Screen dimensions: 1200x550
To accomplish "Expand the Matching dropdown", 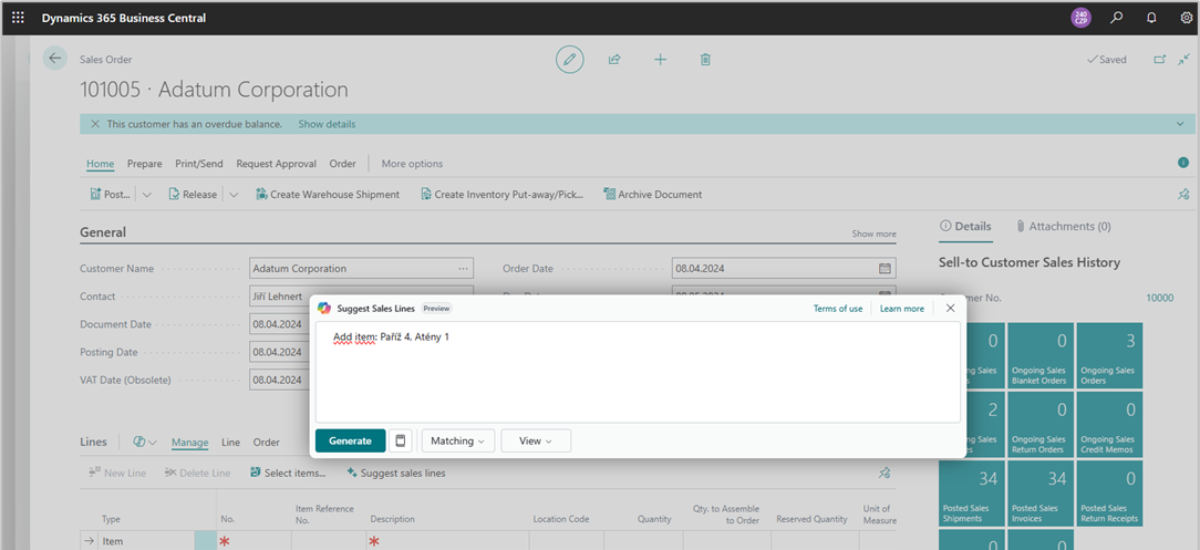I will coord(457,441).
